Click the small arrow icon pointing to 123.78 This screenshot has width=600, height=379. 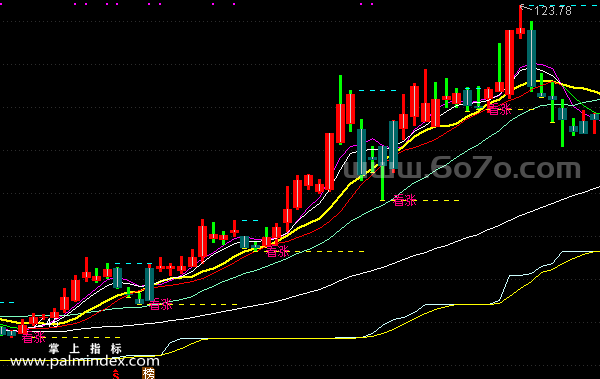coord(526,8)
